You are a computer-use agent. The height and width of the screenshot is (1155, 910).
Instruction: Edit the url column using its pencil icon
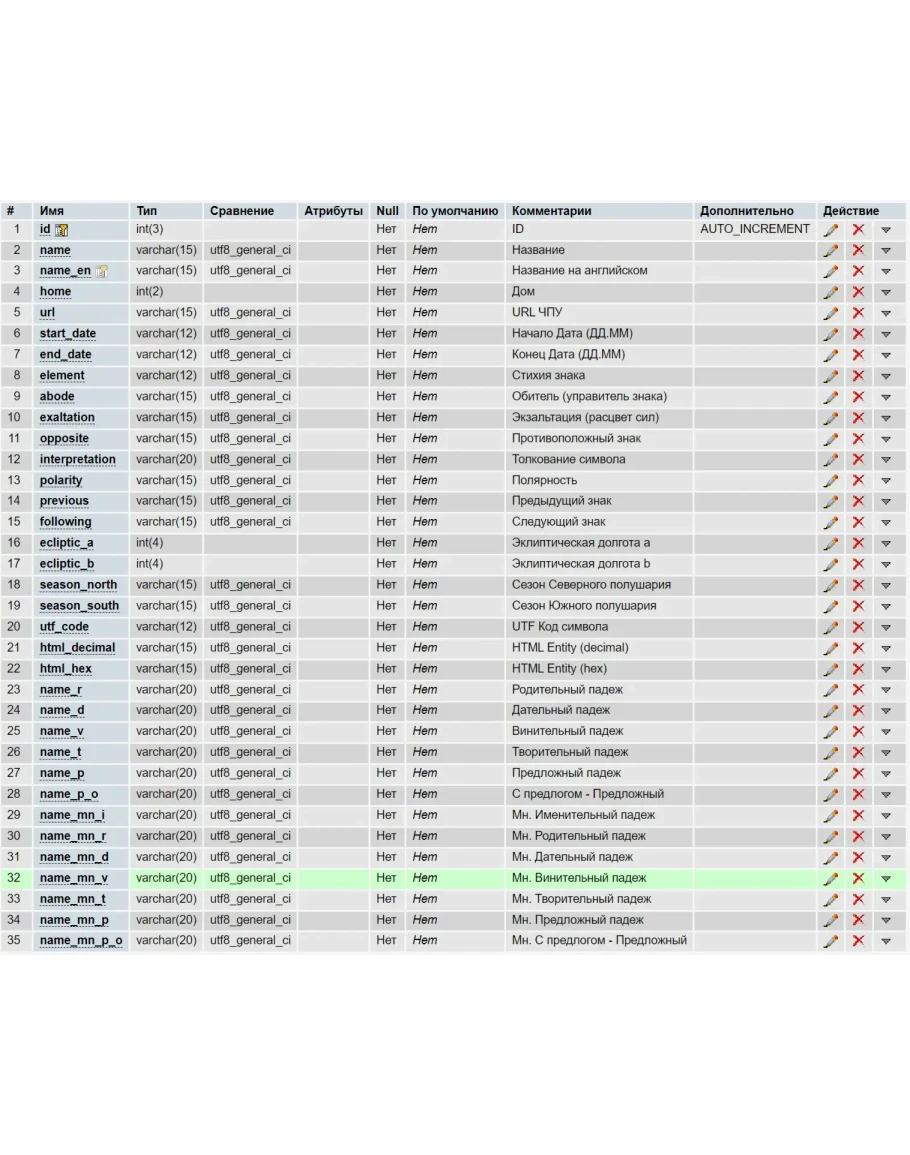pos(831,313)
